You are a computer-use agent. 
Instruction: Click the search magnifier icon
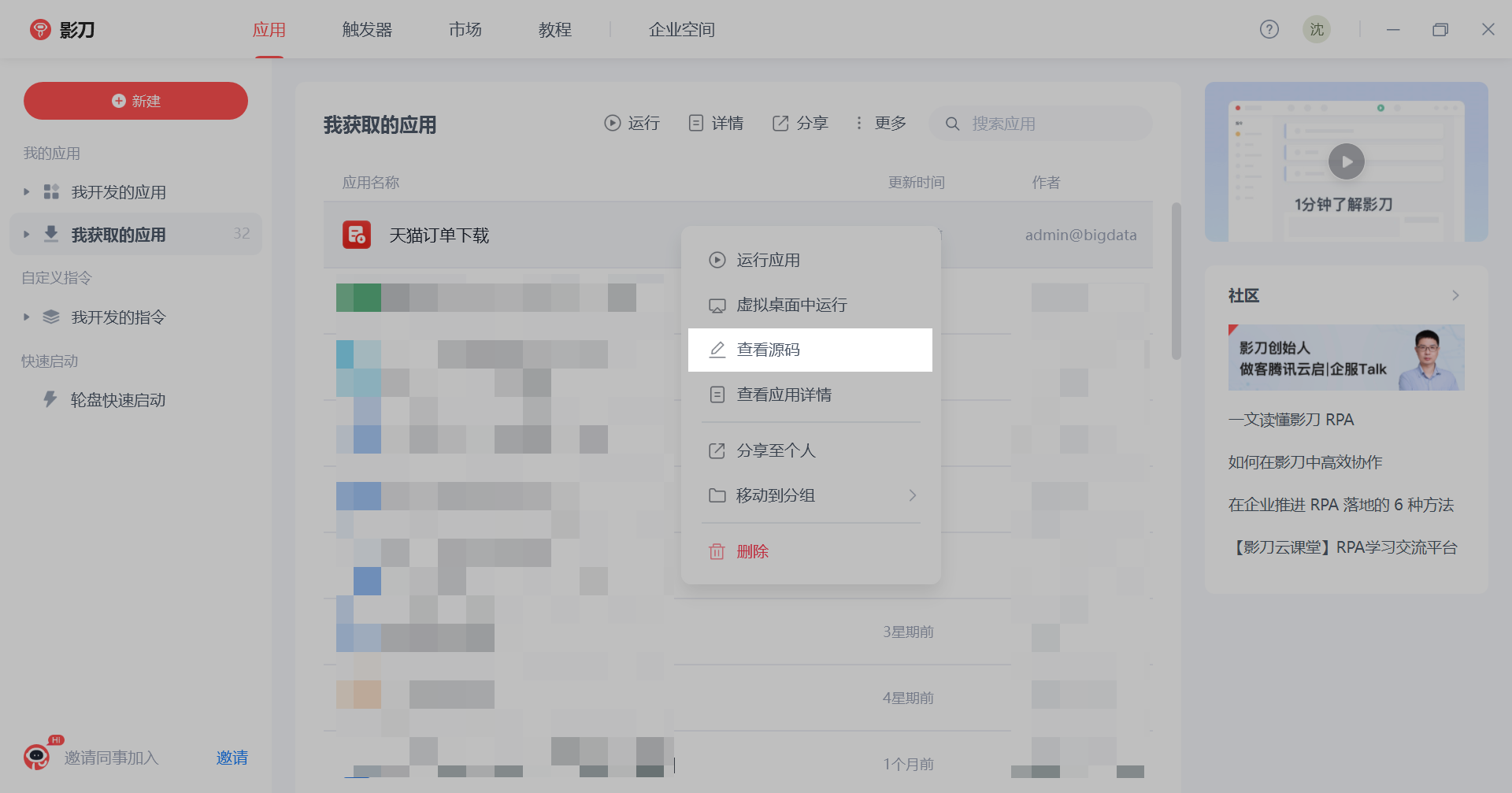[x=952, y=124]
